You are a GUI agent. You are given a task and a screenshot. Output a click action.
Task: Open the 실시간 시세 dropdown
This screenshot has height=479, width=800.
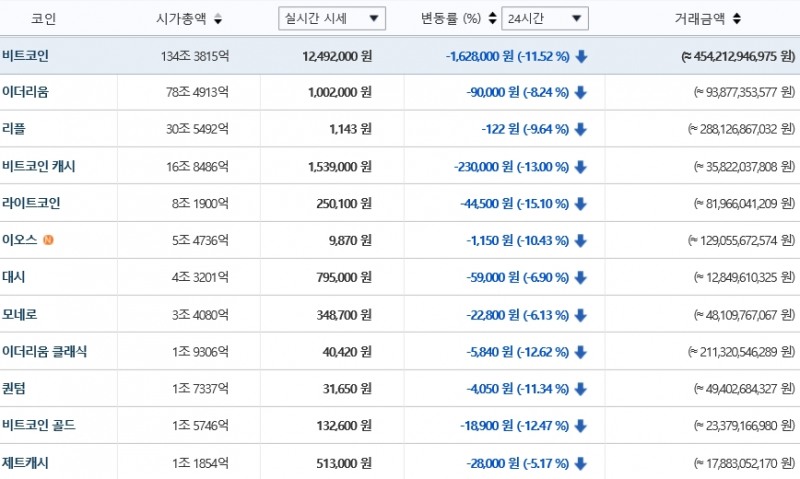(332, 18)
